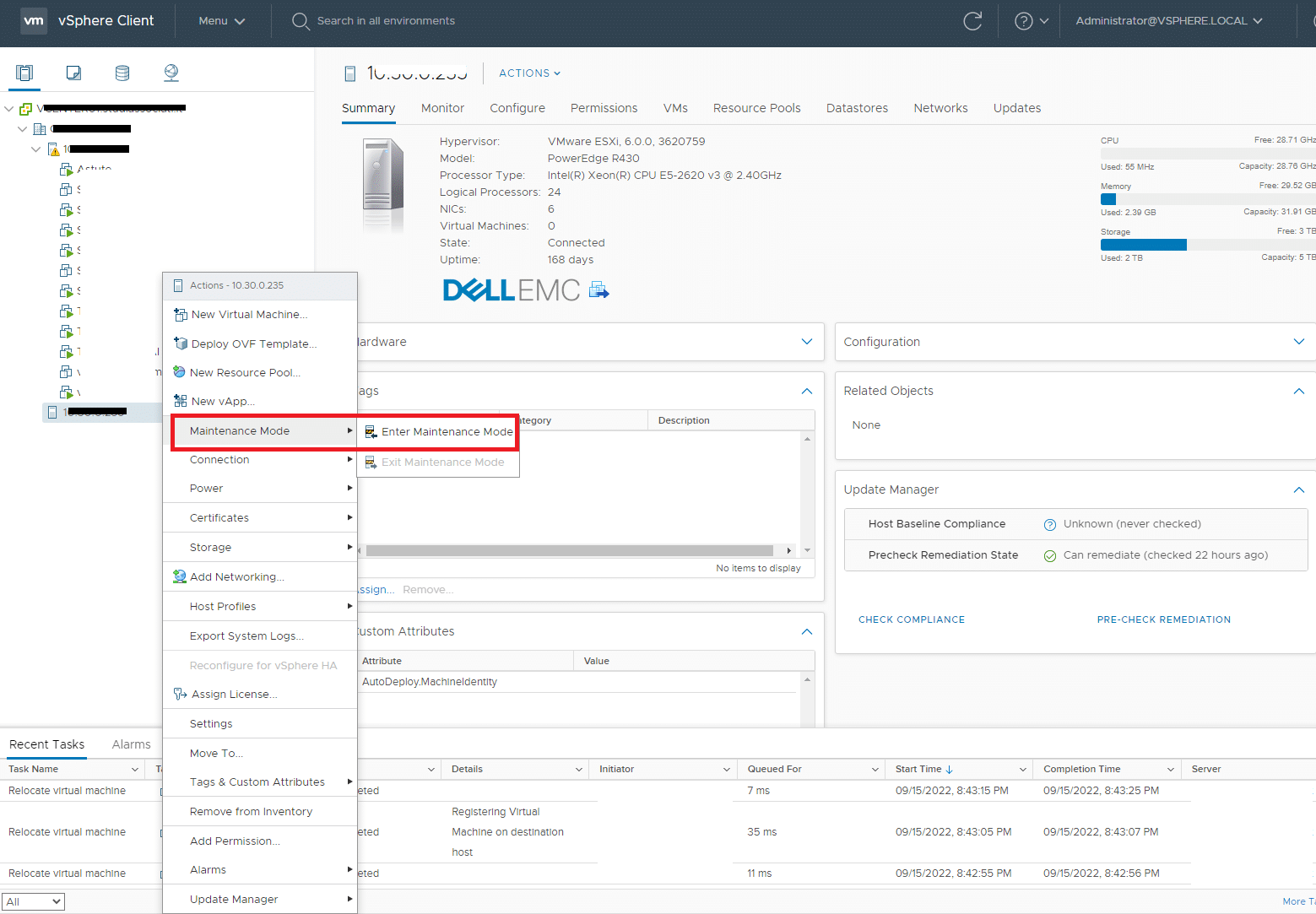This screenshot has width=1316, height=914.
Task: Open Start Time column filter dropdown
Action: coord(1023,770)
